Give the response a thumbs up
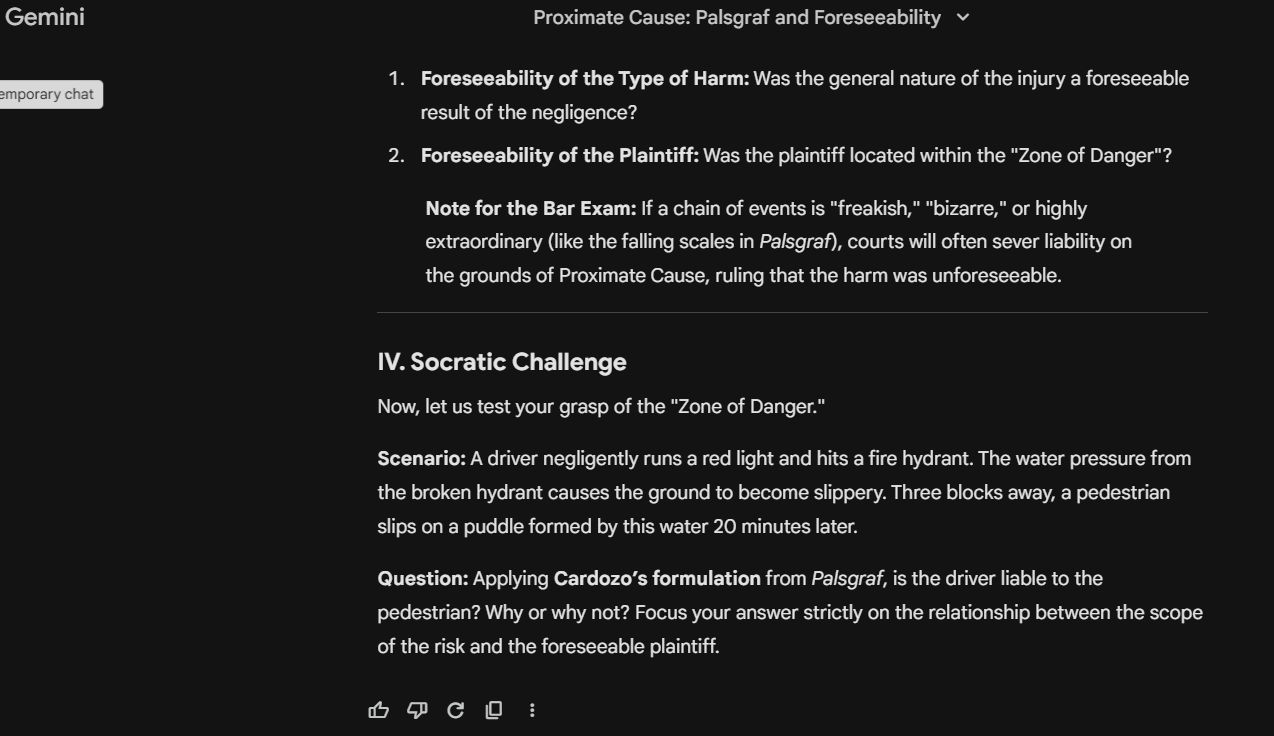 point(379,710)
